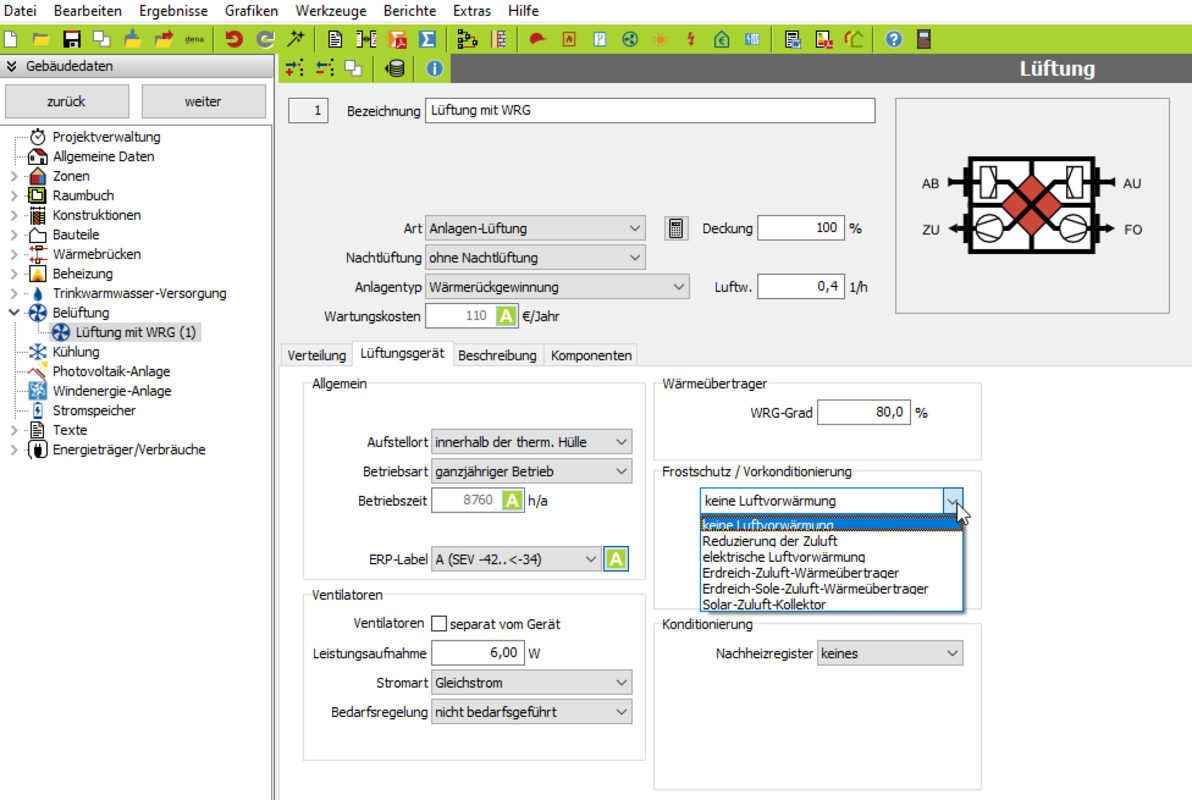1192x800 pixels.
Task: Open the ERP-Label dropdown
Action: (516, 559)
